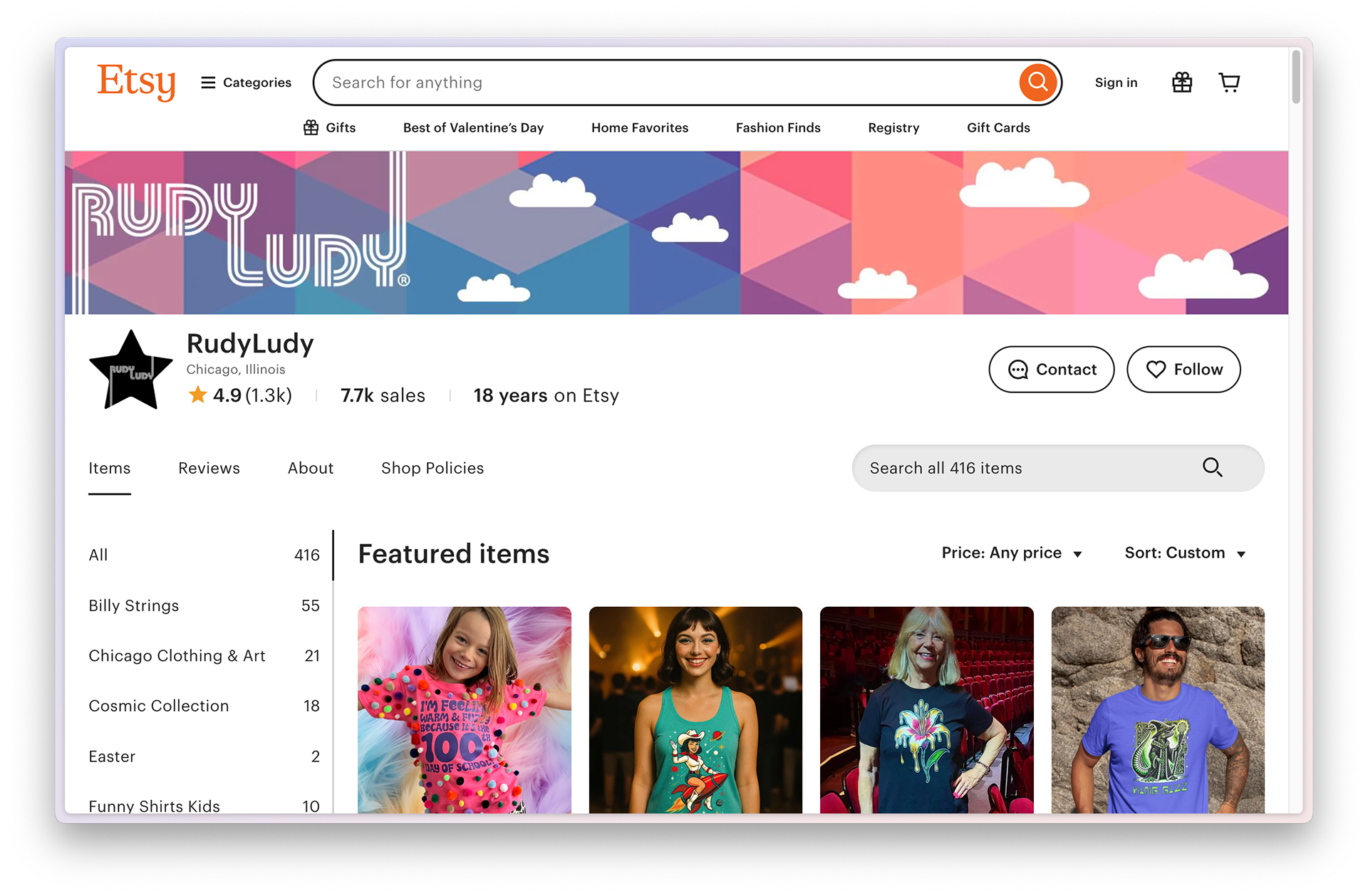The width and height of the screenshot is (1368, 896).
Task: Click the RudyLudy star shop avatar
Action: pyautogui.click(x=131, y=370)
